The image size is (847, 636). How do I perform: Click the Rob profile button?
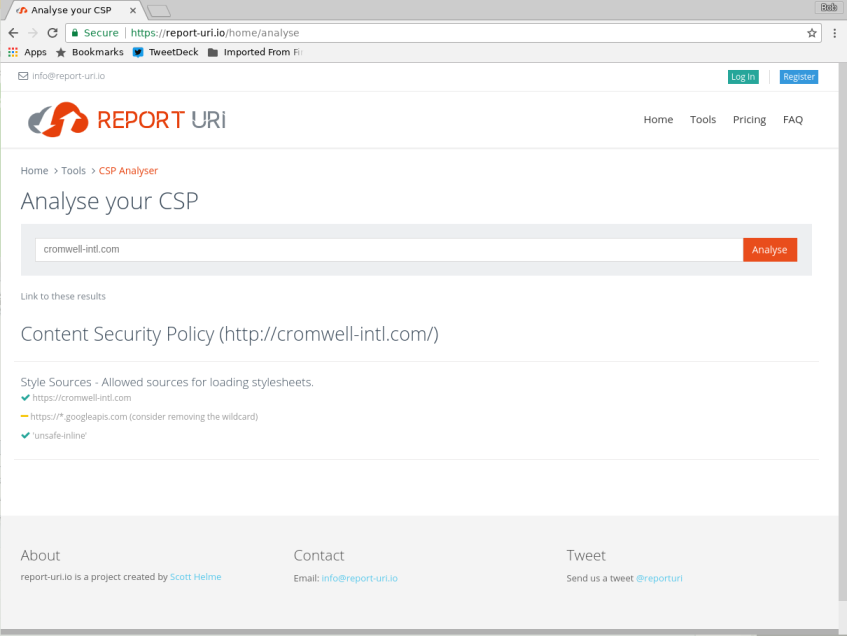tap(828, 7)
